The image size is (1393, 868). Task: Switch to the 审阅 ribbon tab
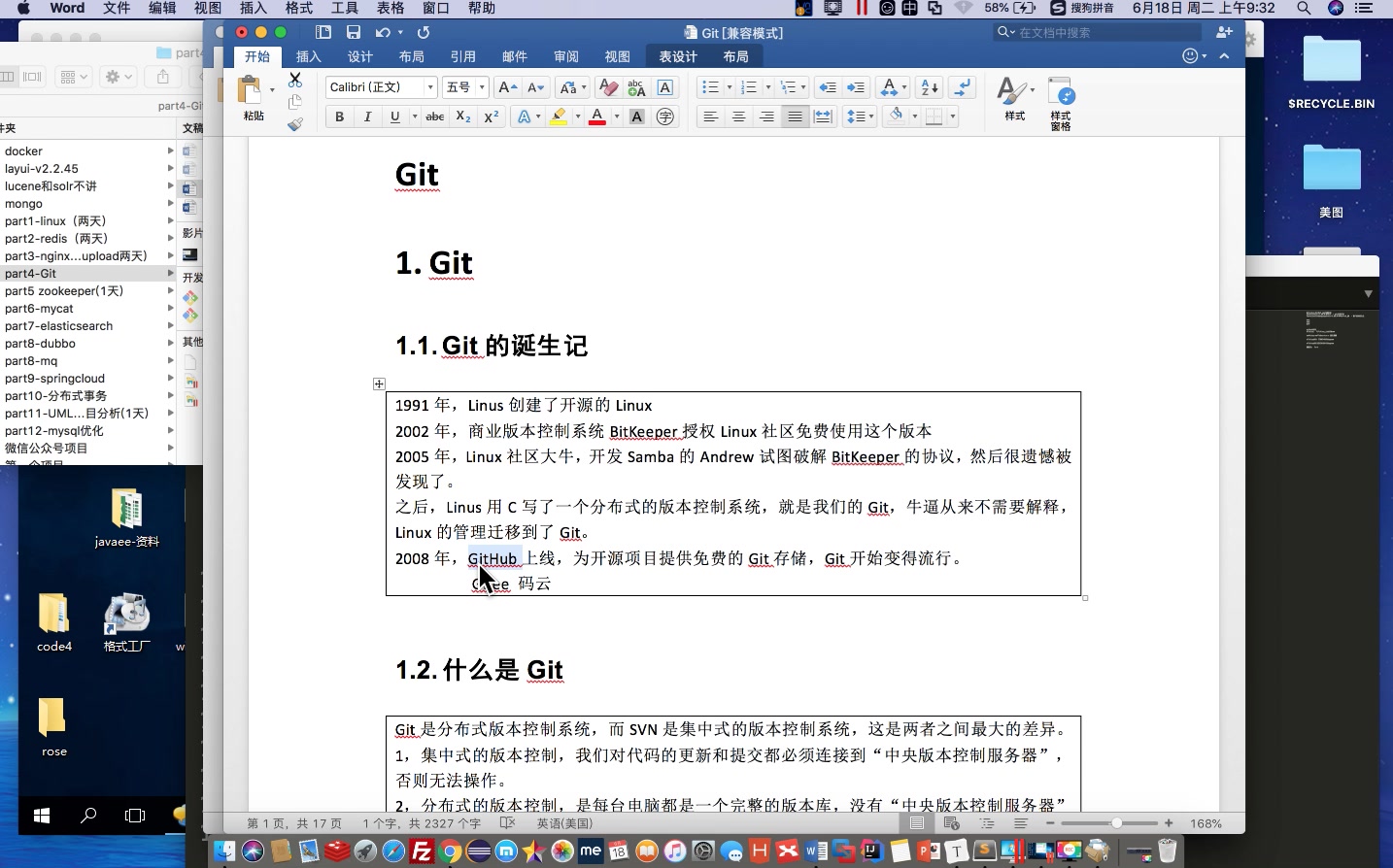click(x=566, y=56)
